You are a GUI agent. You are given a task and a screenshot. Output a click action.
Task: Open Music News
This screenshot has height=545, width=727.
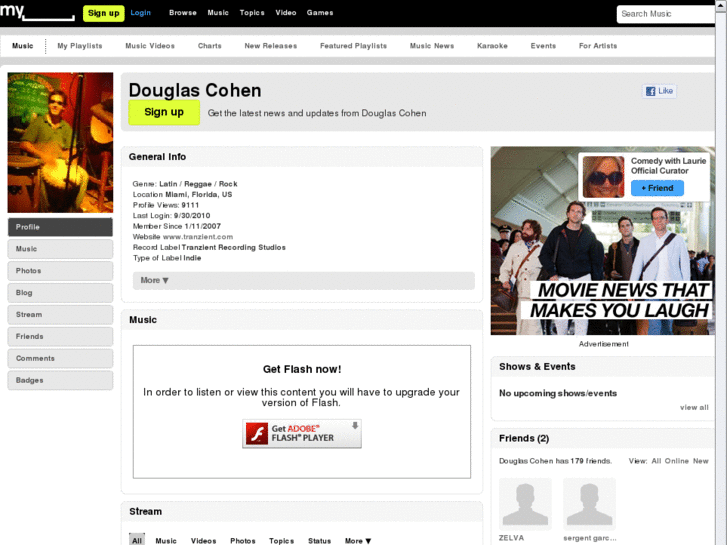coord(432,46)
